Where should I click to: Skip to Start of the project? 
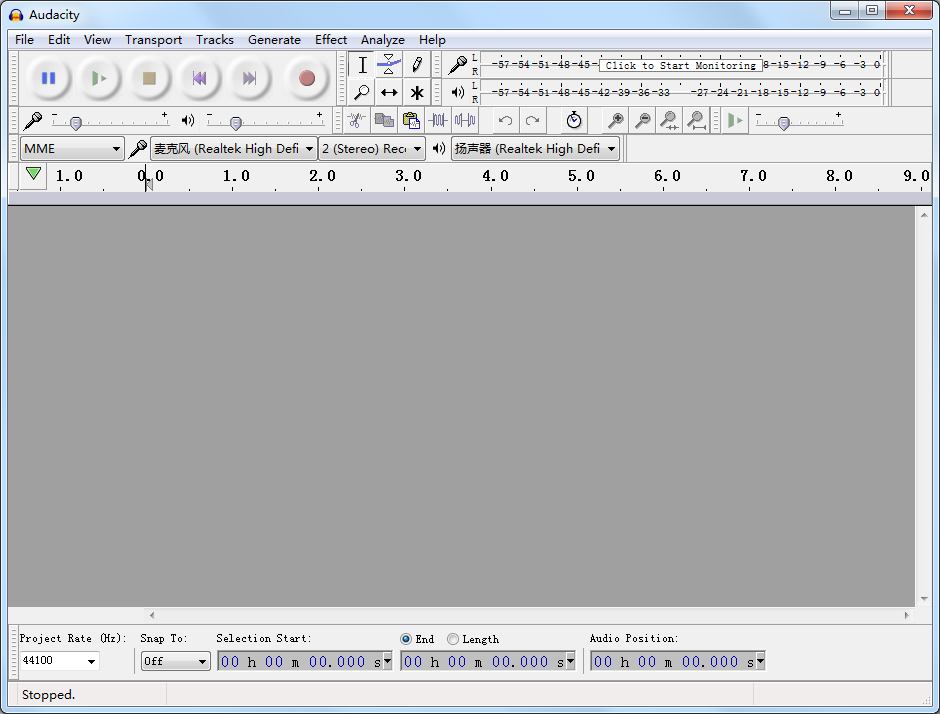199,78
